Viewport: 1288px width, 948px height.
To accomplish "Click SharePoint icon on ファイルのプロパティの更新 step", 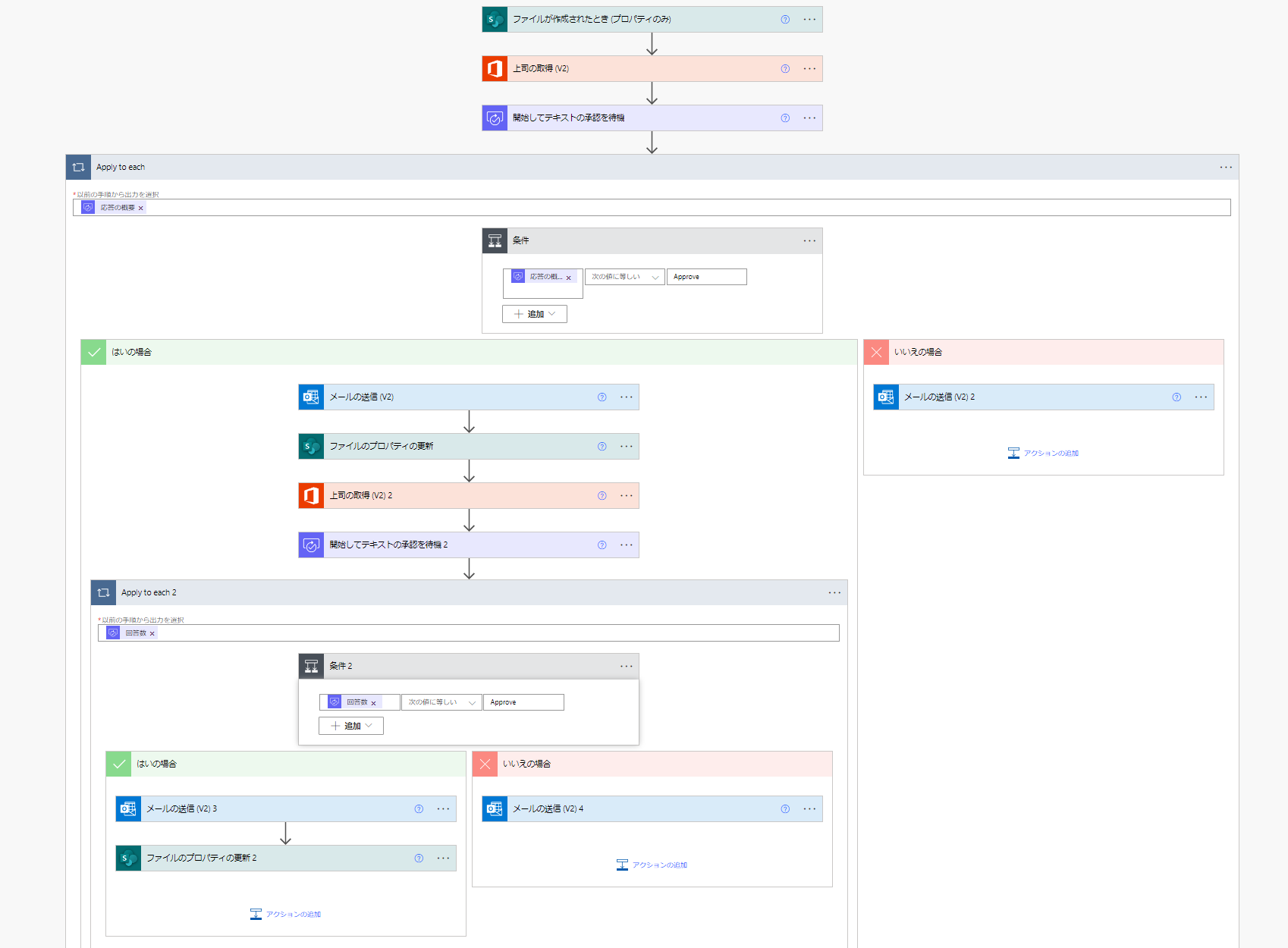I will click(x=311, y=447).
